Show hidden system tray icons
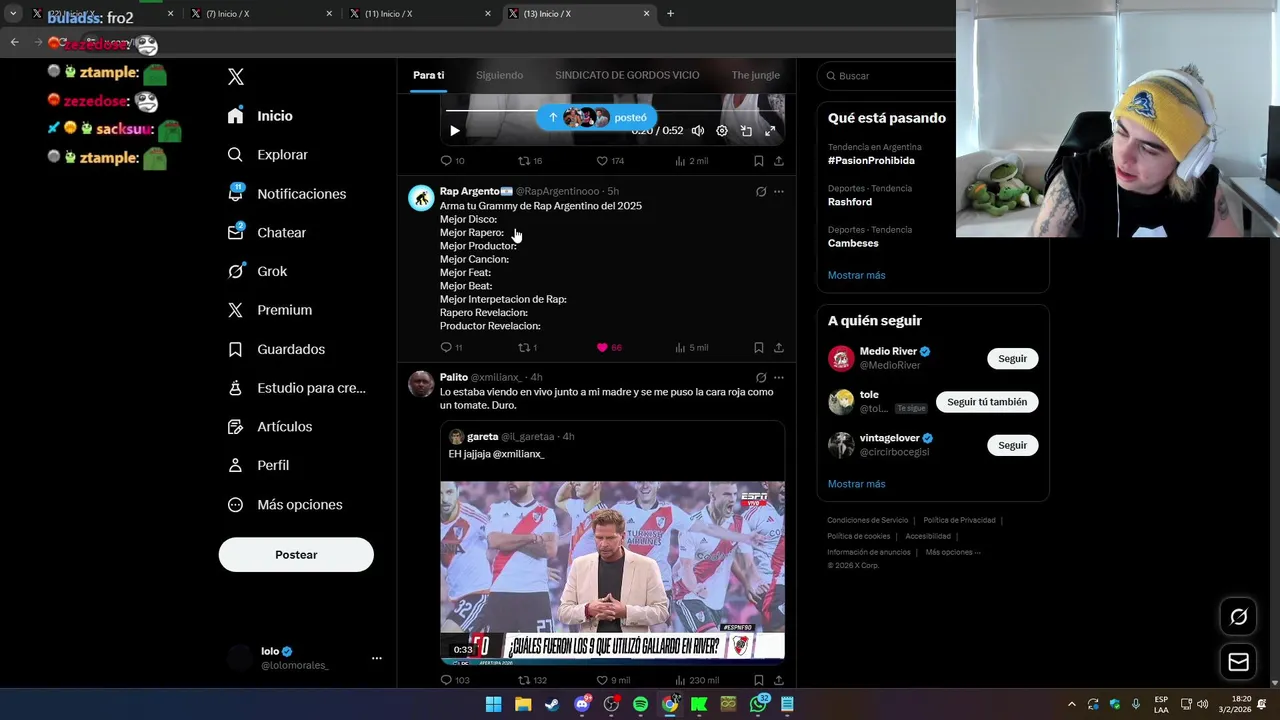1280x720 pixels. [x=1071, y=704]
